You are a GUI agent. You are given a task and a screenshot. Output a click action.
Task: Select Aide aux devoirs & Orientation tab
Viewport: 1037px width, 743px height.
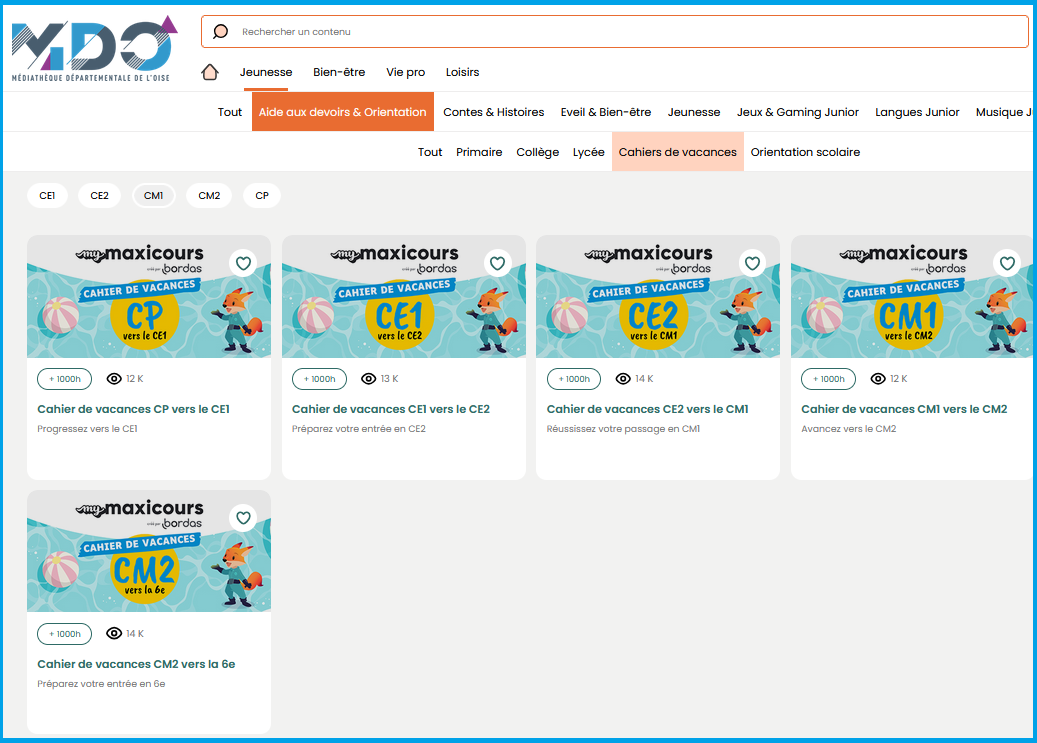343,112
